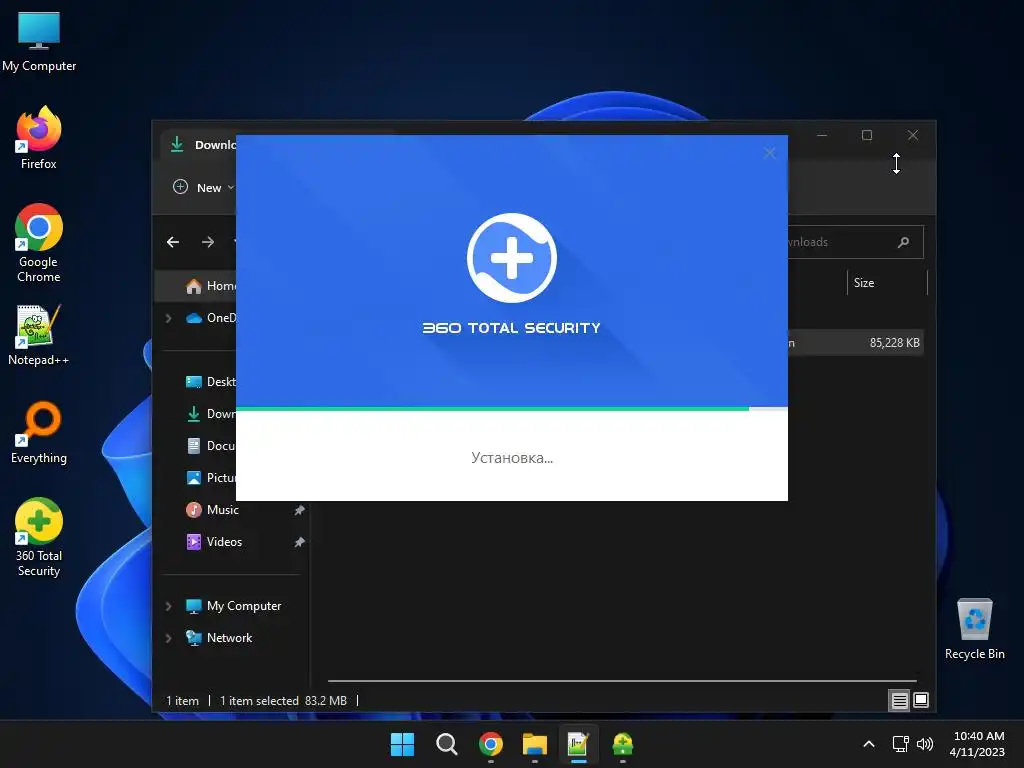Open the My Computer desktop icon

[x=39, y=42]
